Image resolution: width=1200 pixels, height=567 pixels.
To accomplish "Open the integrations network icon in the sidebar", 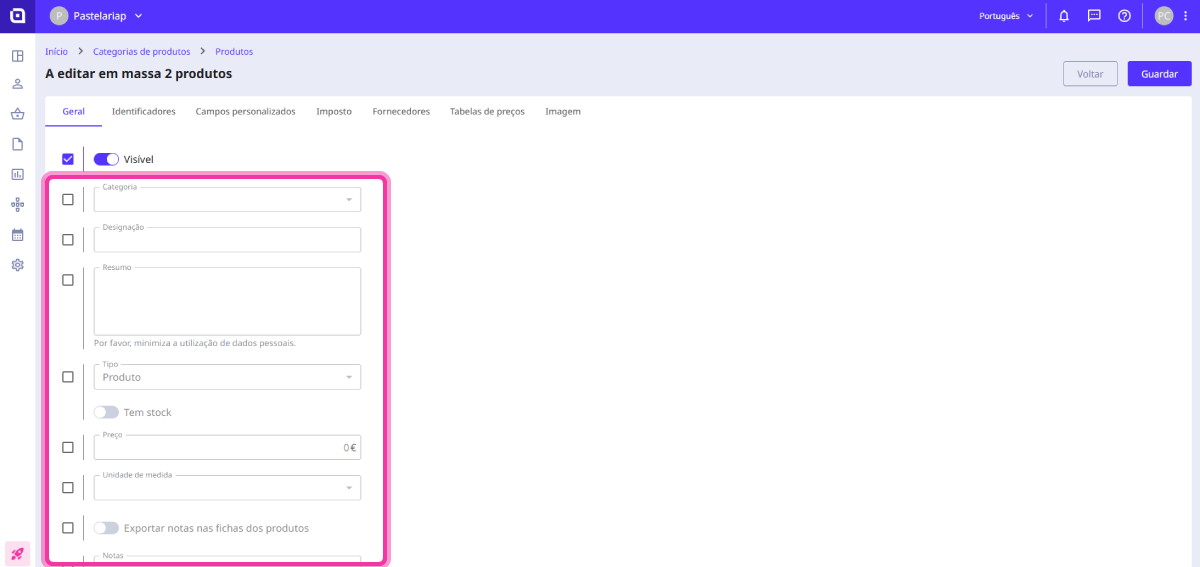I will [17, 204].
